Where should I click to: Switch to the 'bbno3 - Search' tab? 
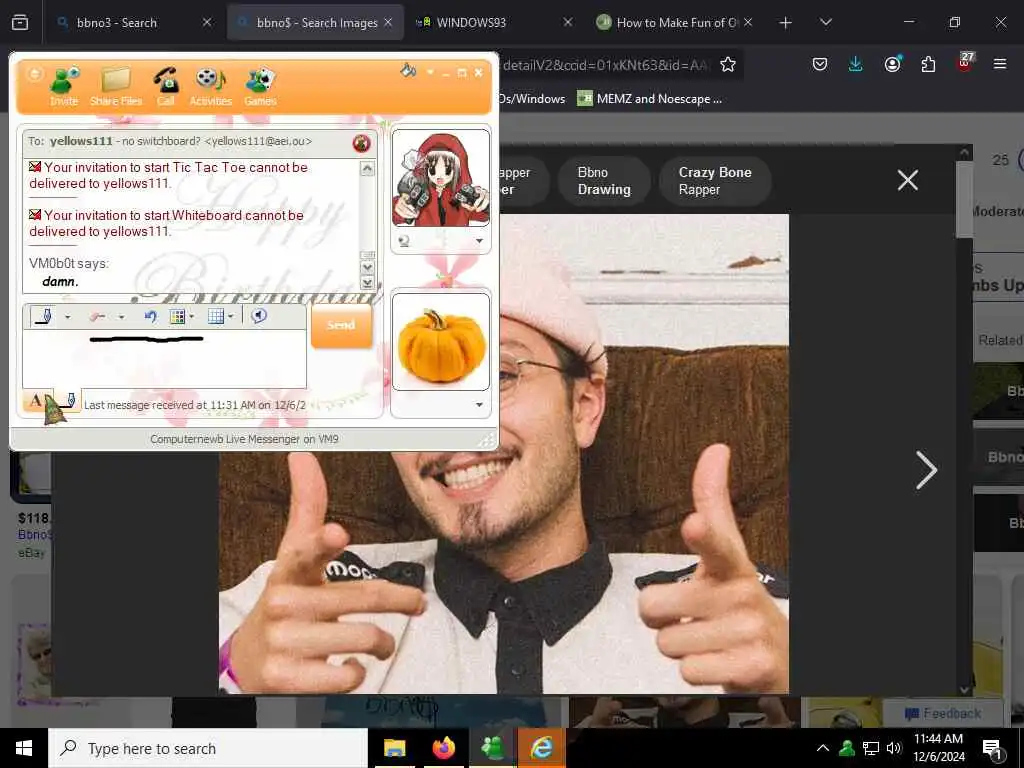[x=134, y=22]
